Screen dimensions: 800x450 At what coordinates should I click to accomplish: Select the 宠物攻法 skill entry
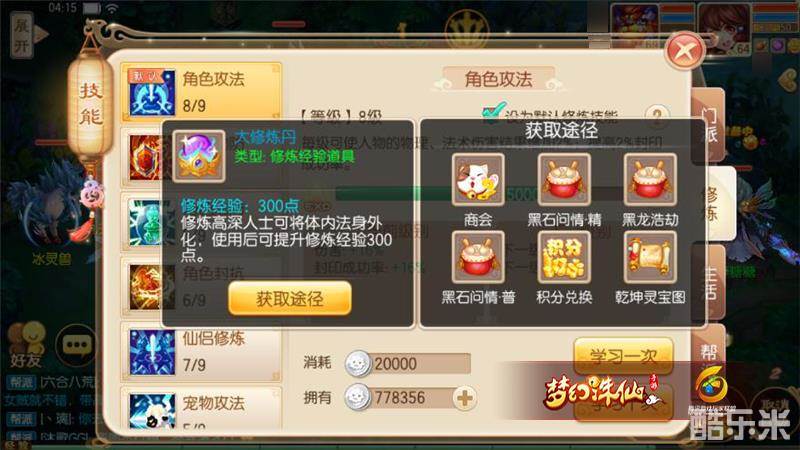click(201, 408)
